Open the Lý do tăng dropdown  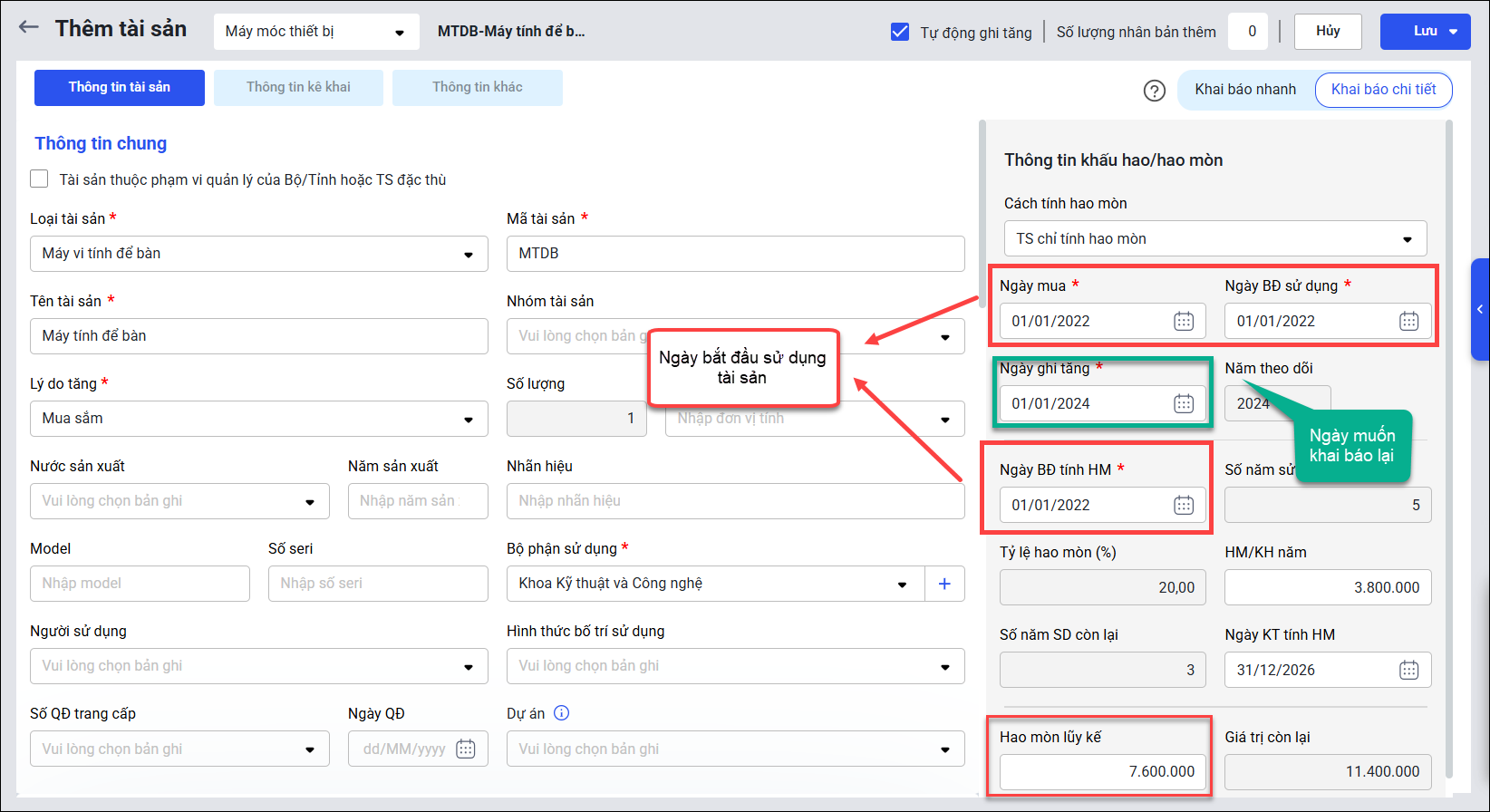(468, 420)
